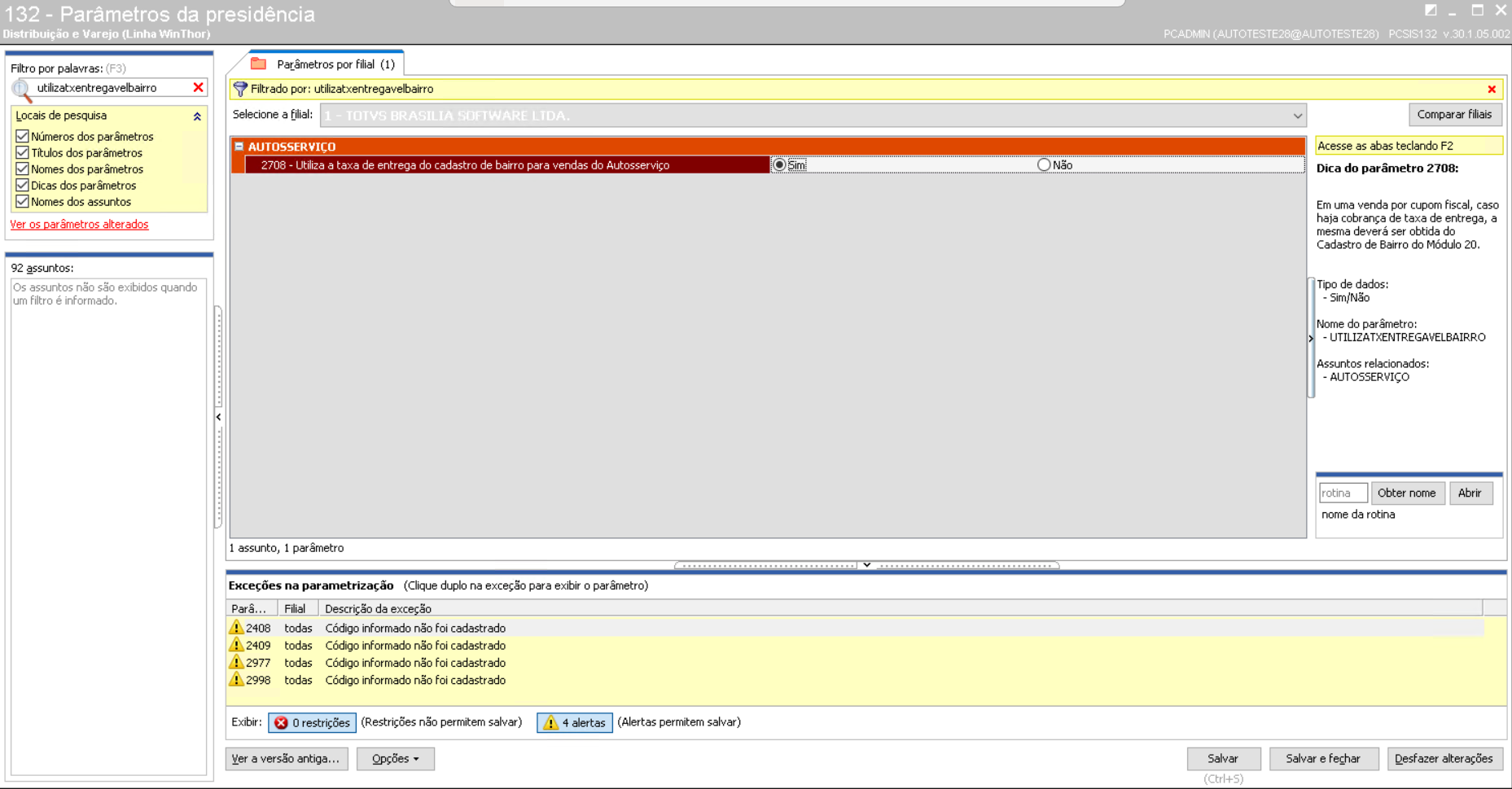Click the magnifier search icon in filter box
This screenshot has height=789, width=1512.
pos(22,89)
